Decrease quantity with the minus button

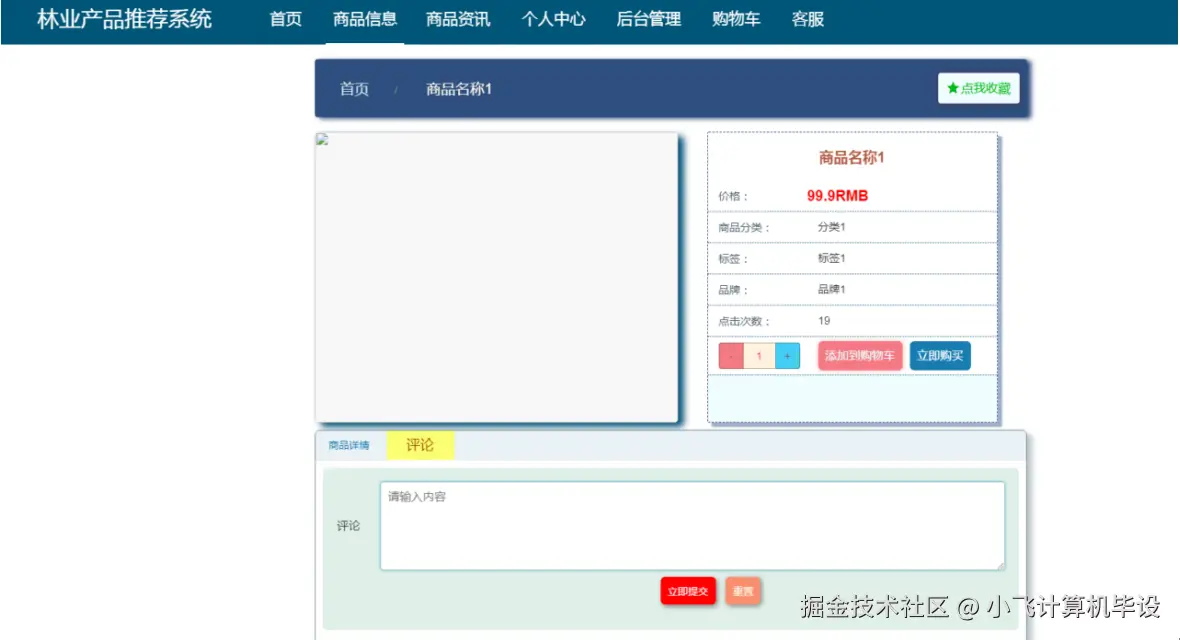(731, 355)
